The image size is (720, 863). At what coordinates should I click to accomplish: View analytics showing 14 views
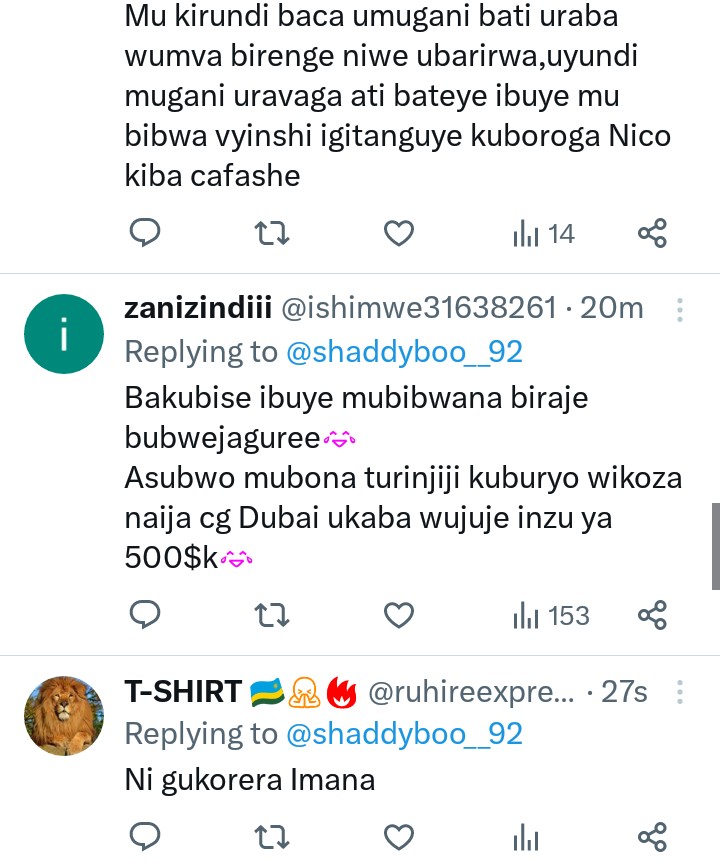point(543,234)
